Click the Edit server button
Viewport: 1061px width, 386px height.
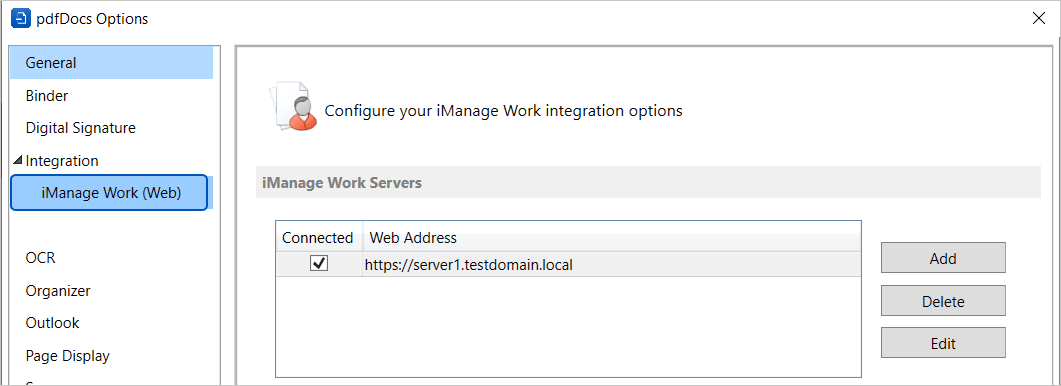coord(943,343)
